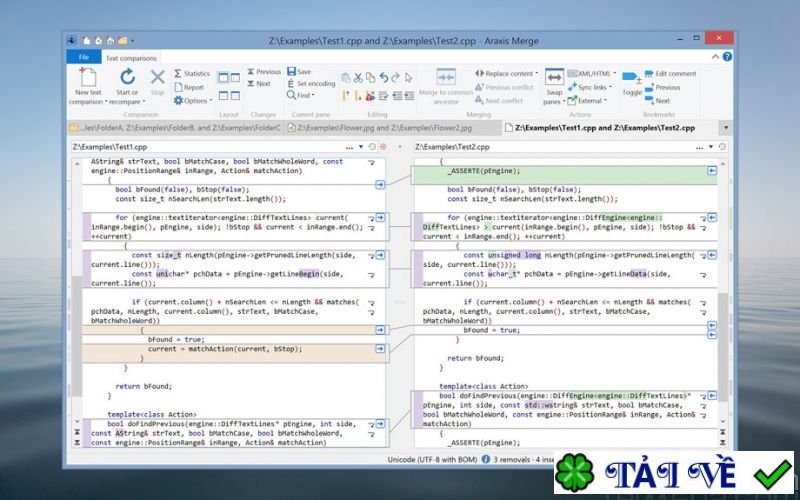Image resolution: width=800 pixels, height=500 pixels.
Task: Click the Report button
Action: point(190,87)
